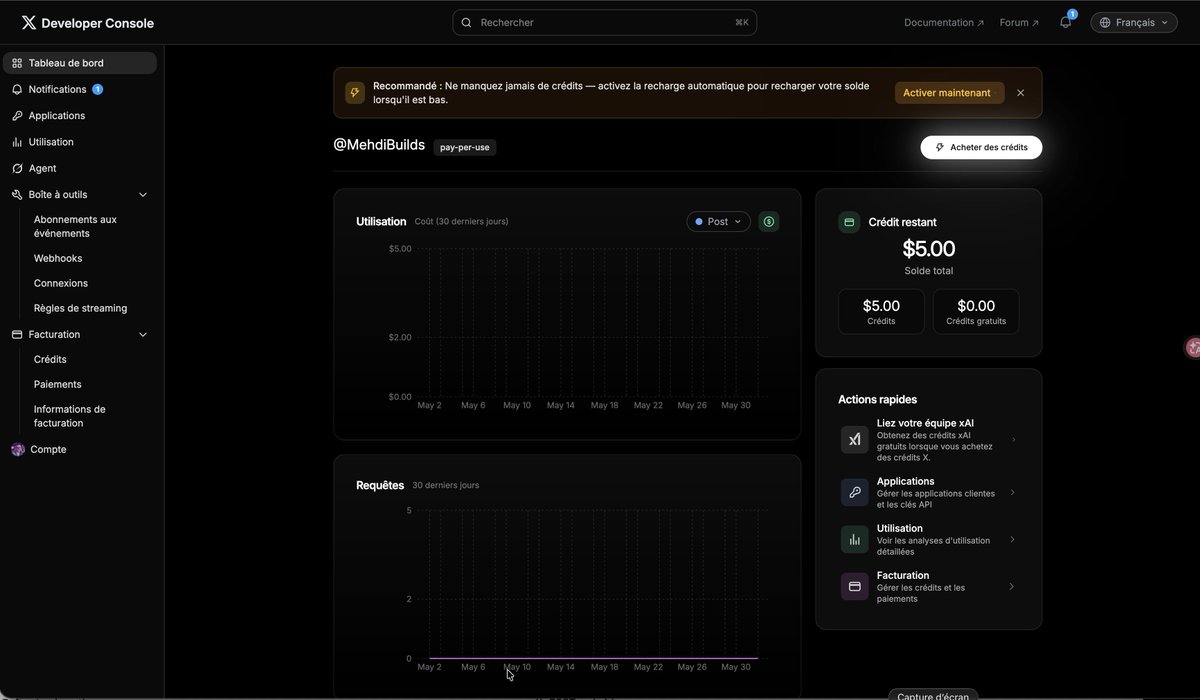Click the chart icon of Utilisation quick action
The image size is (1200, 700).
click(x=855, y=540)
